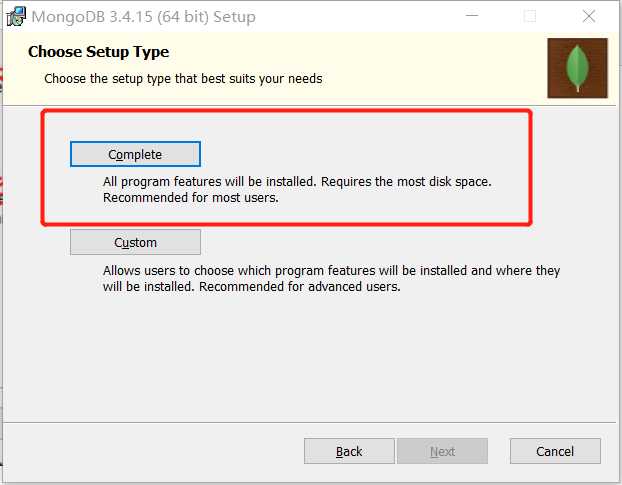622x485 pixels.
Task: Click the MongoDB installer icon in title bar
Action: point(15,17)
